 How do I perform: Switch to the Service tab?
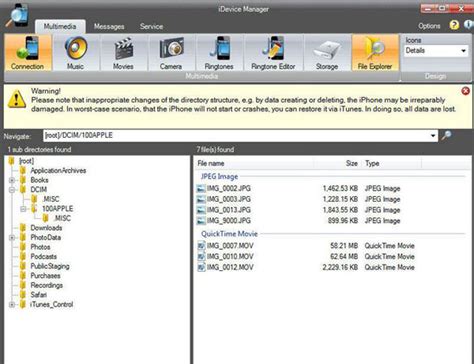(151, 26)
